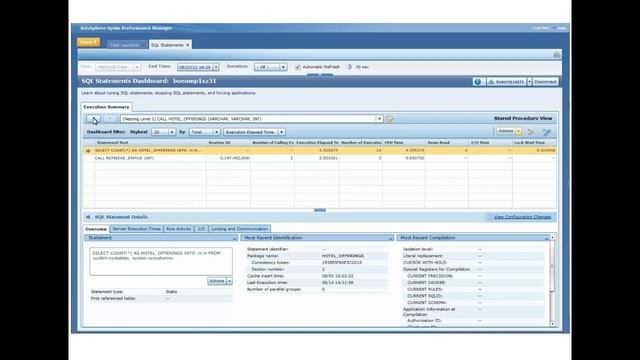Click the icon right of nesting level dropdown
This screenshot has width=640, height=360.
389,119
